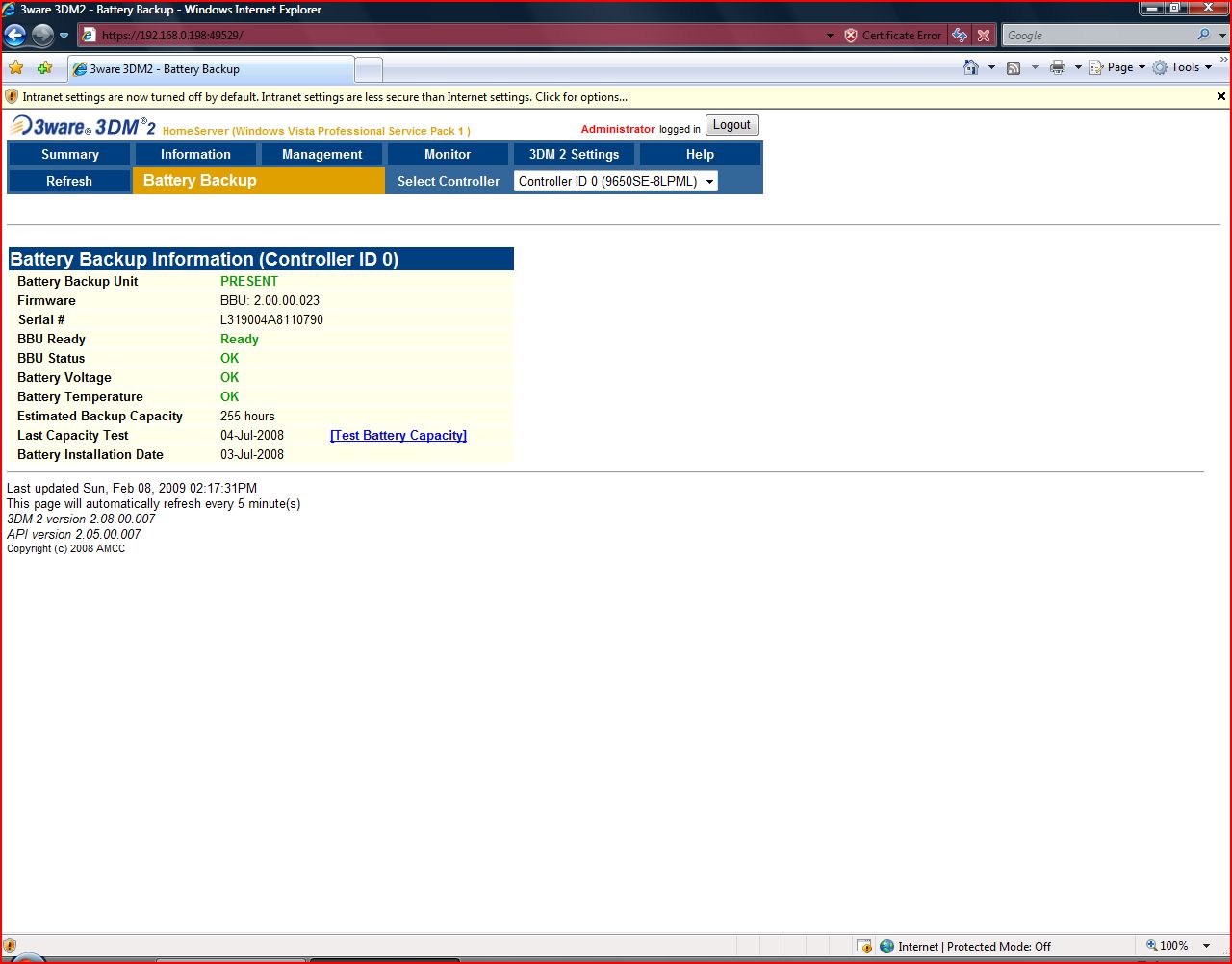Click the Home page icon
Image resolution: width=1232 pixels, height=964 pixels.
(971, 67)
